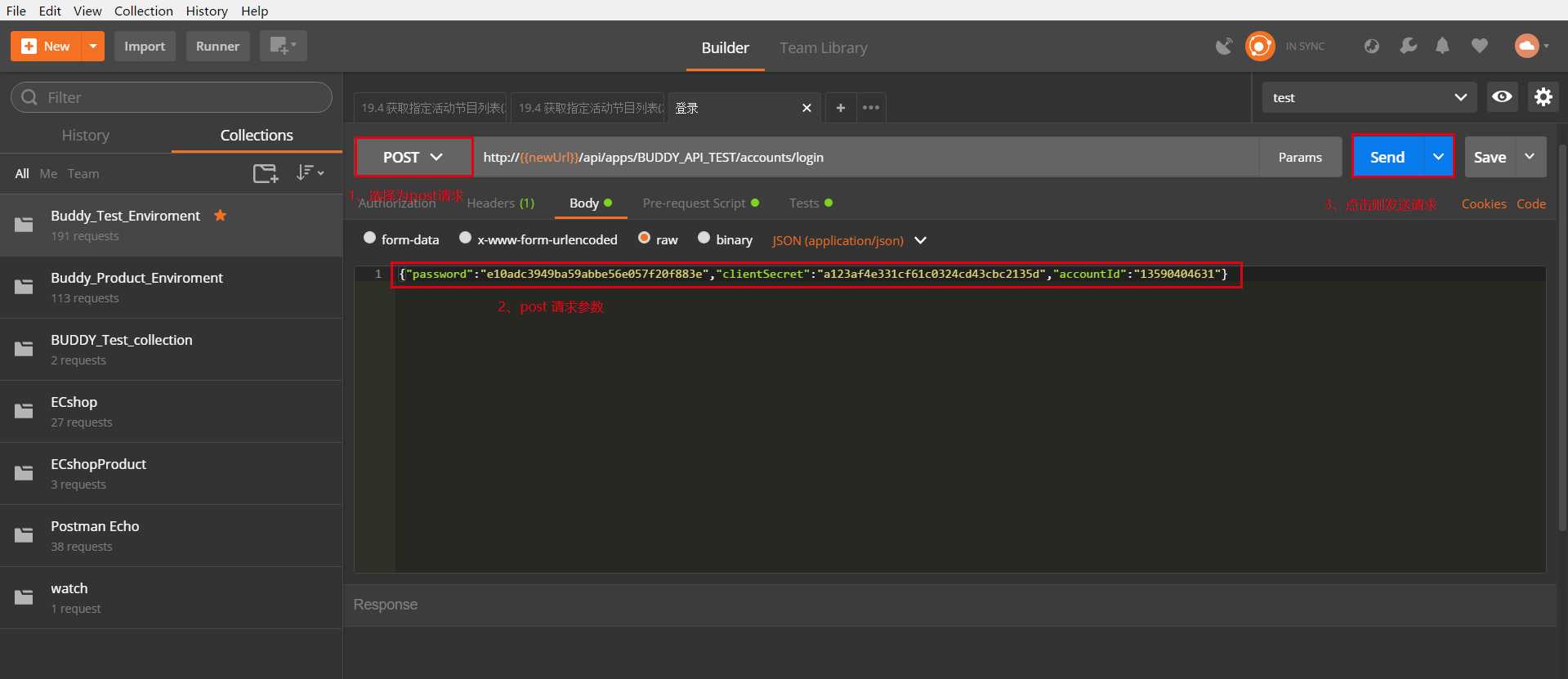Open the tab options ellipsis menu
Viewport: 1568px width, 679px height.
click(x=871, y=108)
